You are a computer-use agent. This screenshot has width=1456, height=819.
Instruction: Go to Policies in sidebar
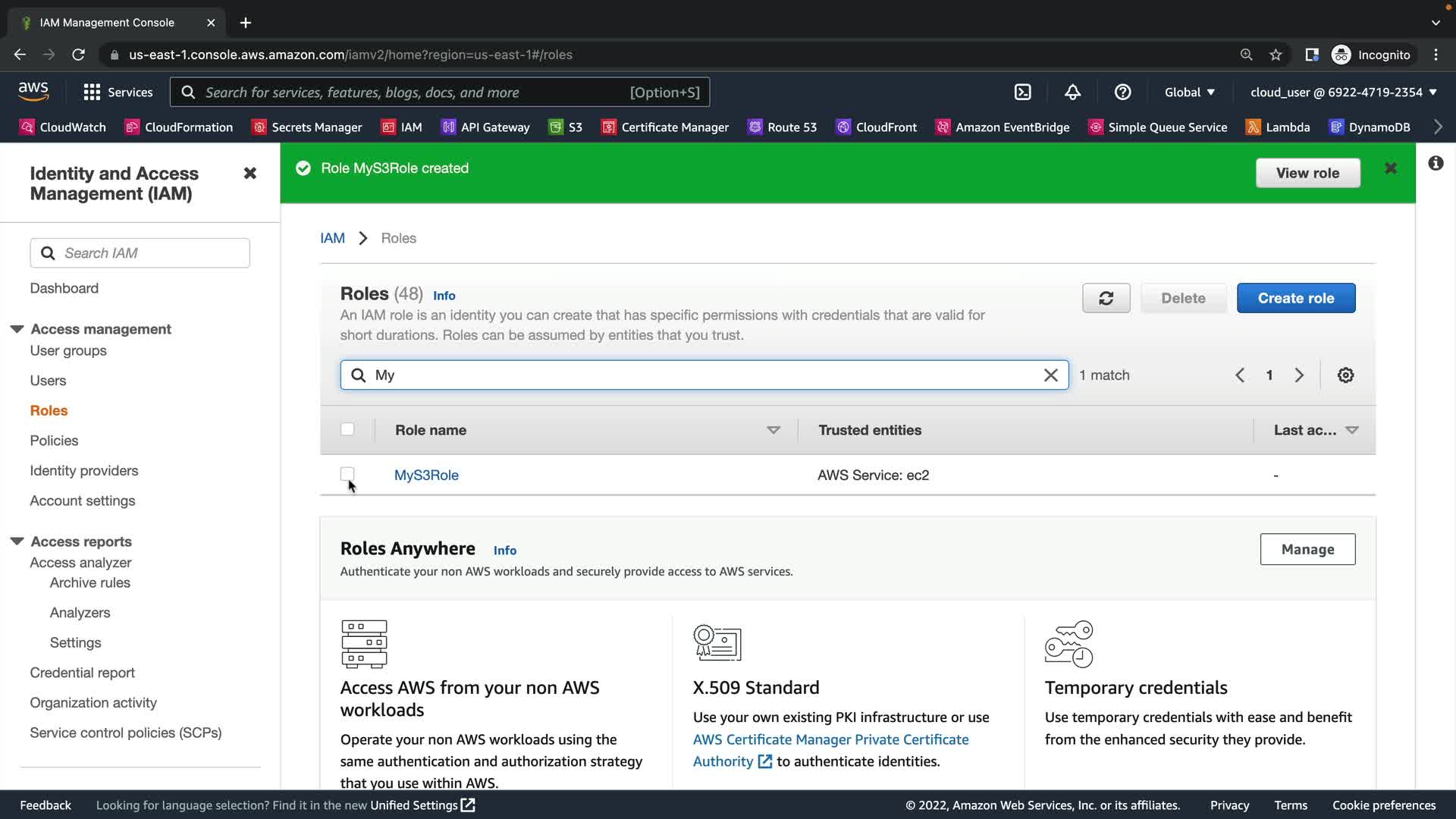[x=54, y=441]
